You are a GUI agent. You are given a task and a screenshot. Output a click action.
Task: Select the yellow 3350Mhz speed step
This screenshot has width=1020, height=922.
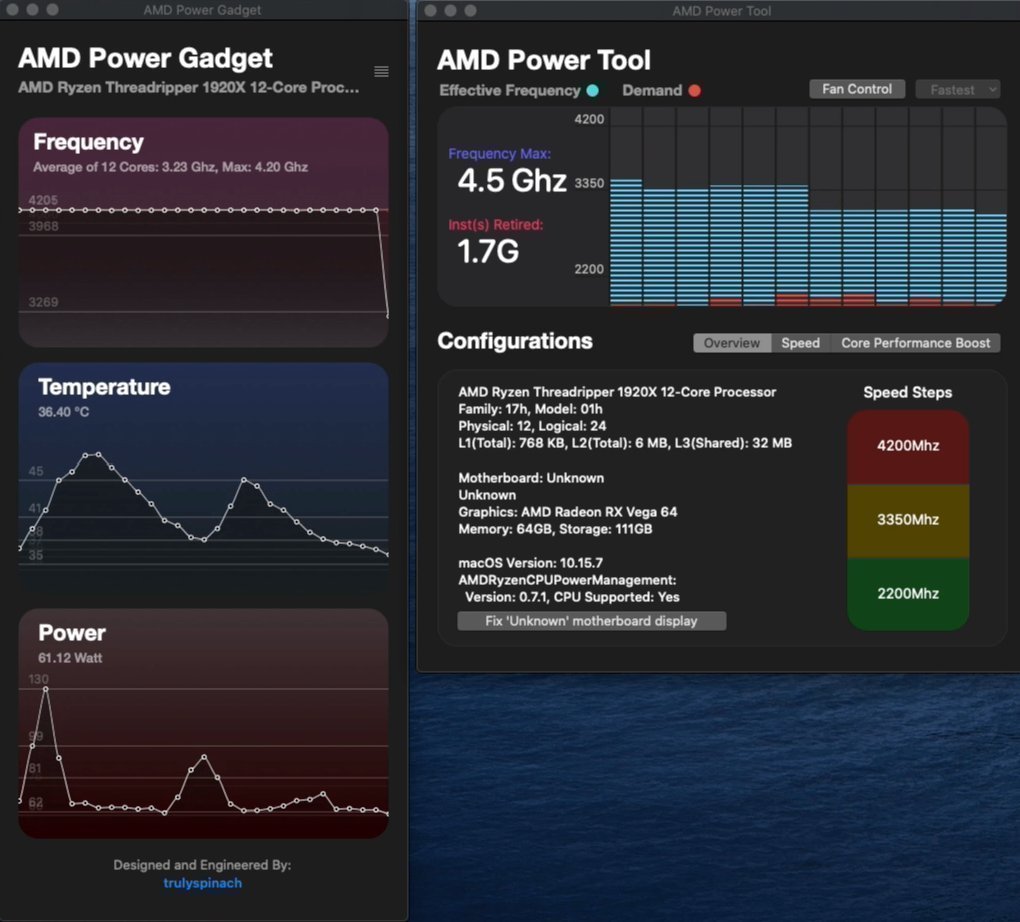click(908, 520)
